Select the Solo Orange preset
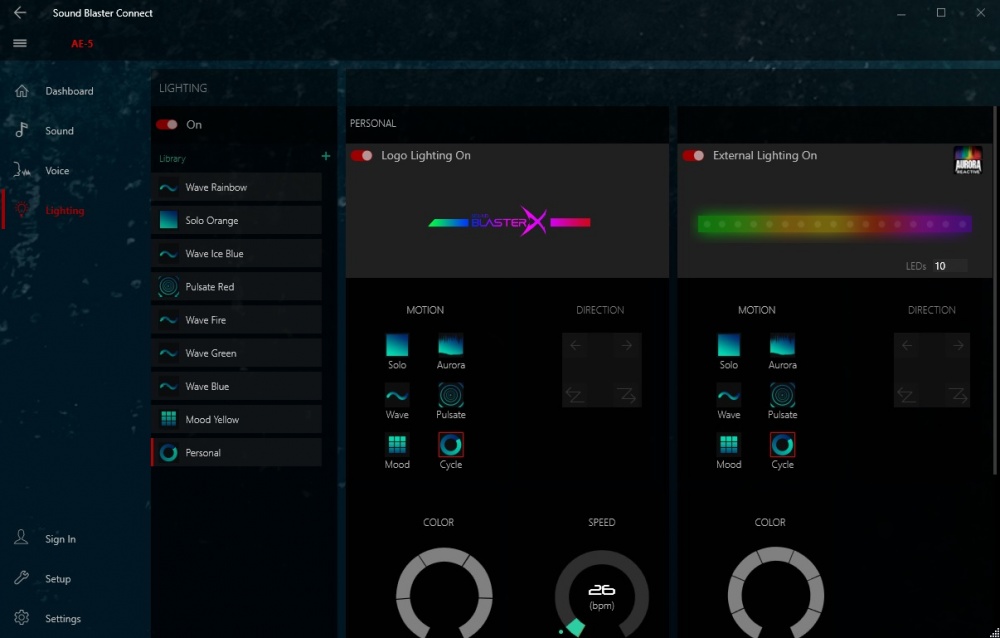The image size is (1000, 638). tap(237, 220)
